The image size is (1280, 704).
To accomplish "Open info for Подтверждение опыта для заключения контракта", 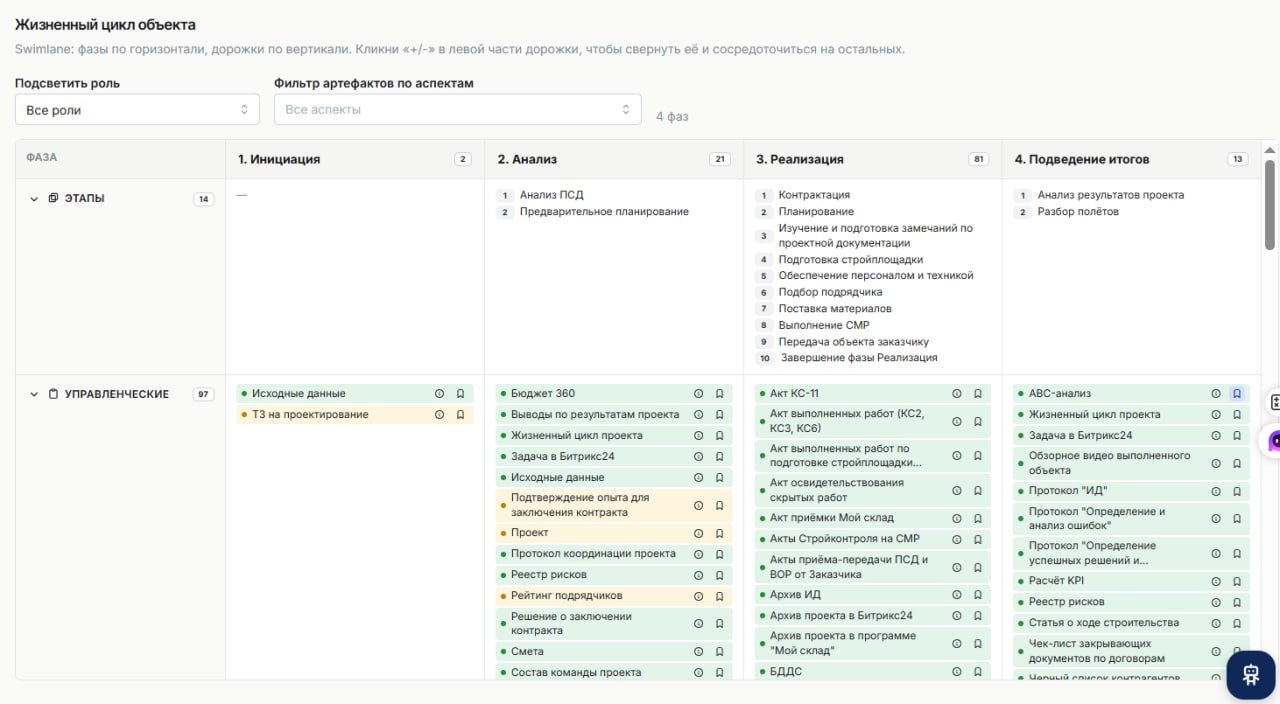I will 698,505.
